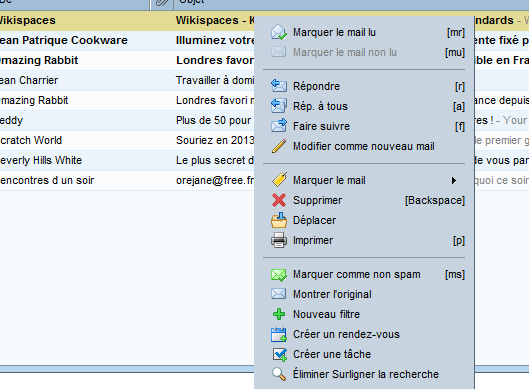The height and width of the screenshot is (389, 529).
Task: Click the Marquer le mail lu envelope icon
Action: point(279,32)
